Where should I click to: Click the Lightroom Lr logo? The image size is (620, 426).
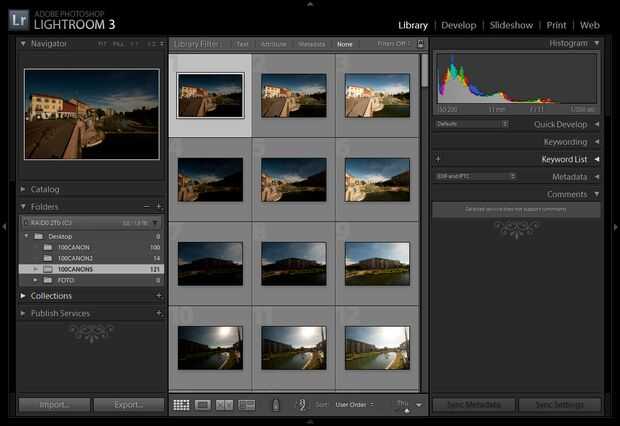[x=19, y=20]
